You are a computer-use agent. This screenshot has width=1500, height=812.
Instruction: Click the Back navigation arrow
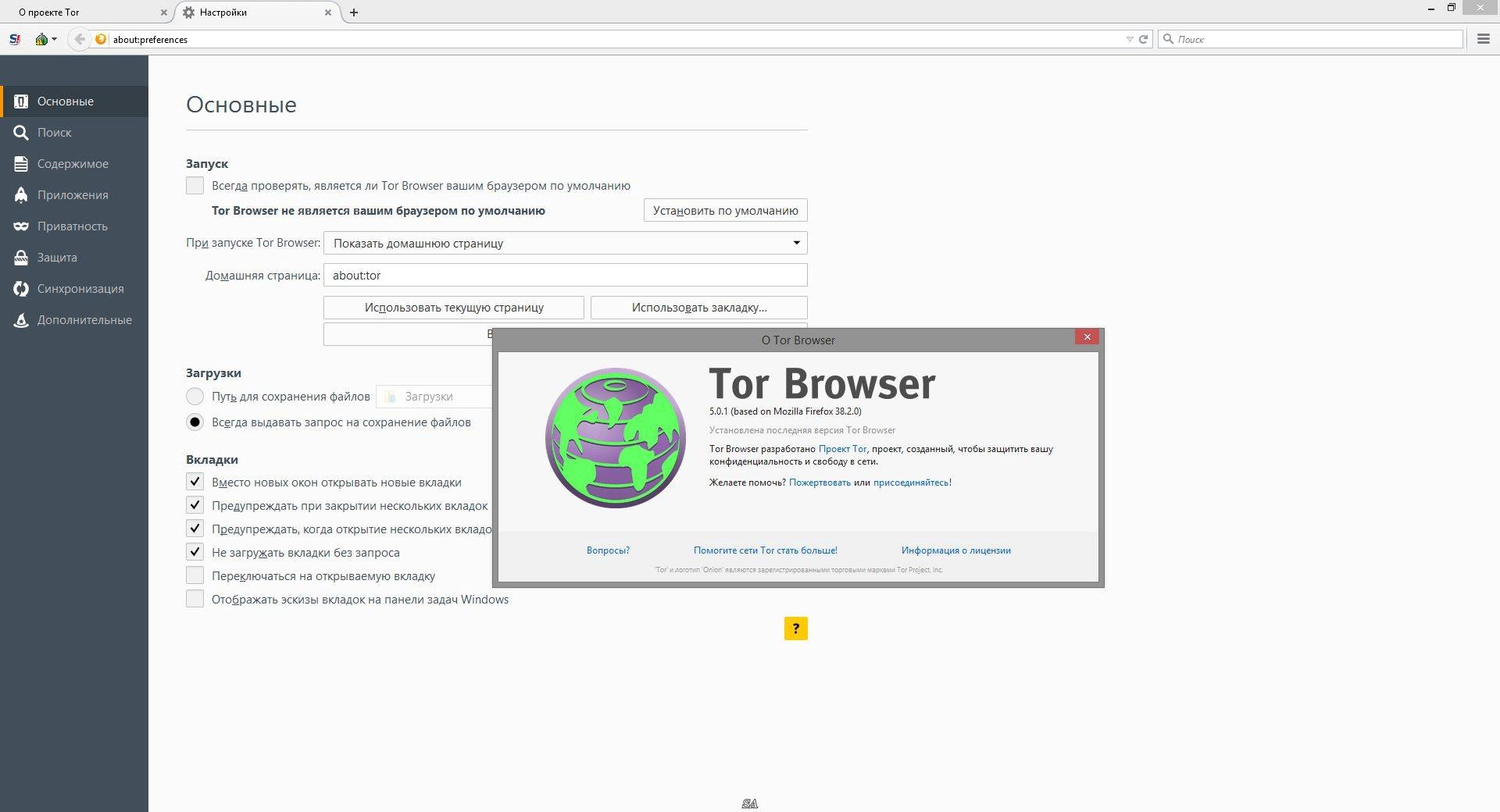click(79, 39)
